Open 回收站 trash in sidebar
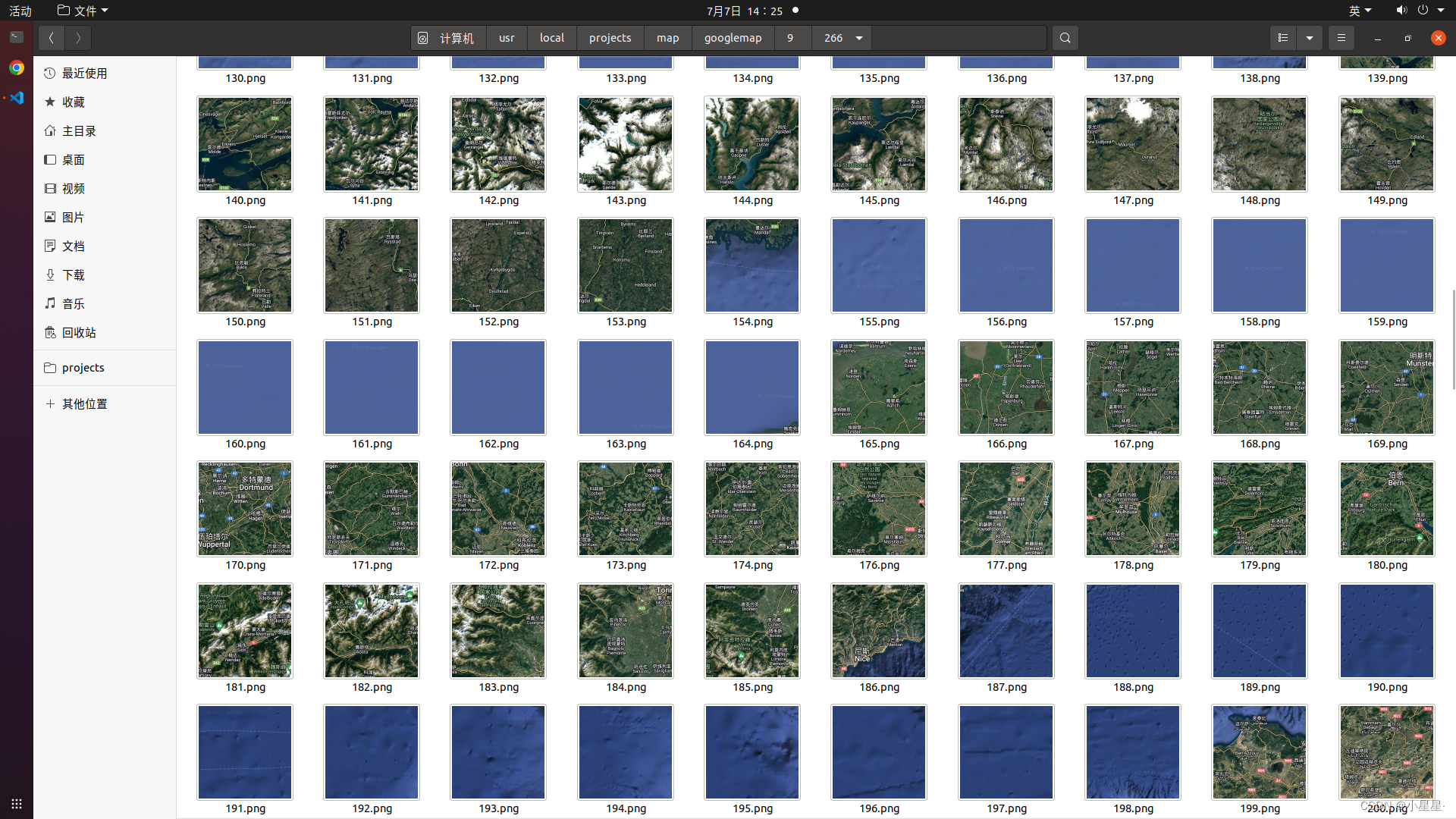The image size is (1456, 819). pos(105,332)
